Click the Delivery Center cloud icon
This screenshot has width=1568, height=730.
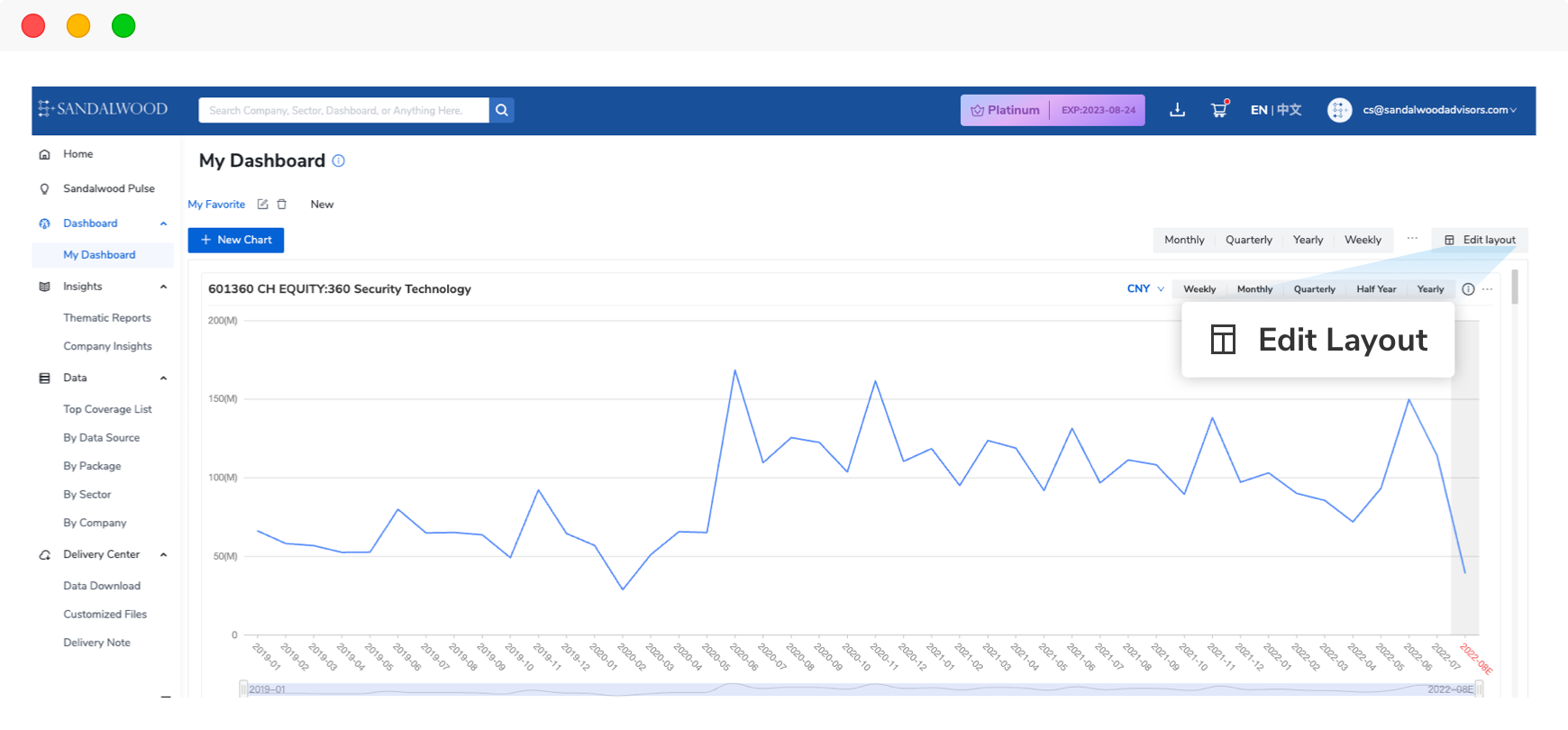point(44,555)
